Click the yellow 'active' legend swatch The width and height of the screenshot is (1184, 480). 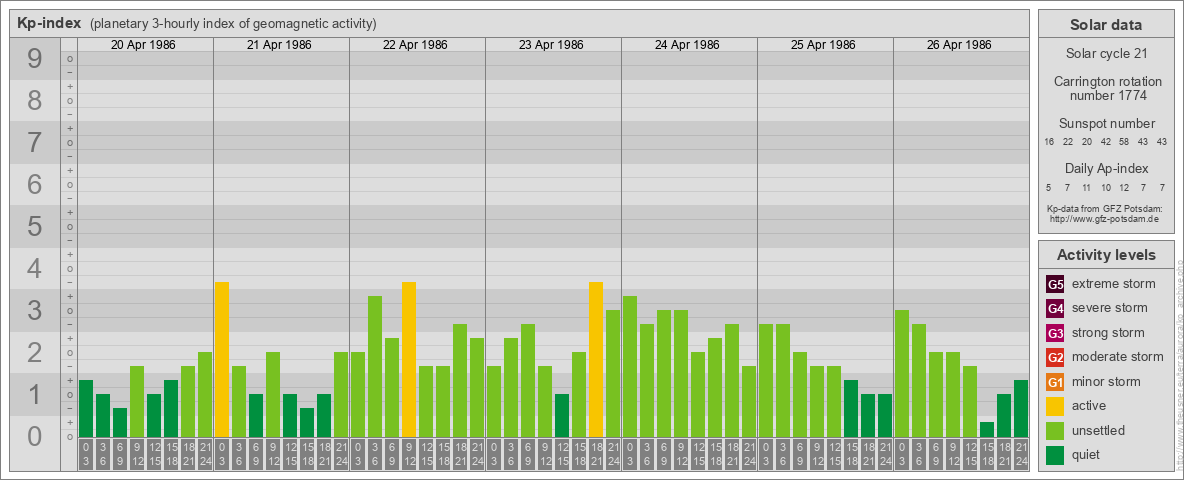(1055, 406)
